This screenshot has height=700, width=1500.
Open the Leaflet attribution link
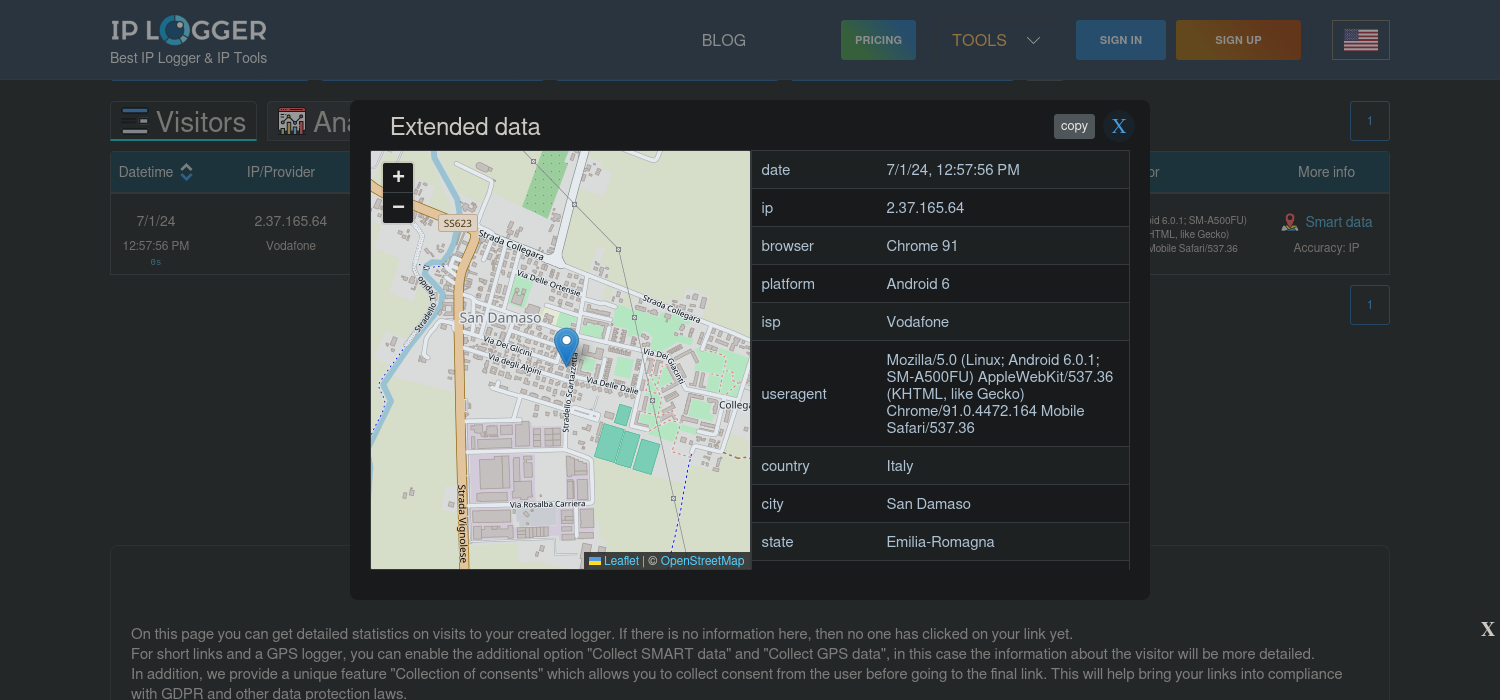pyautogui.click(x=620, y=561)
